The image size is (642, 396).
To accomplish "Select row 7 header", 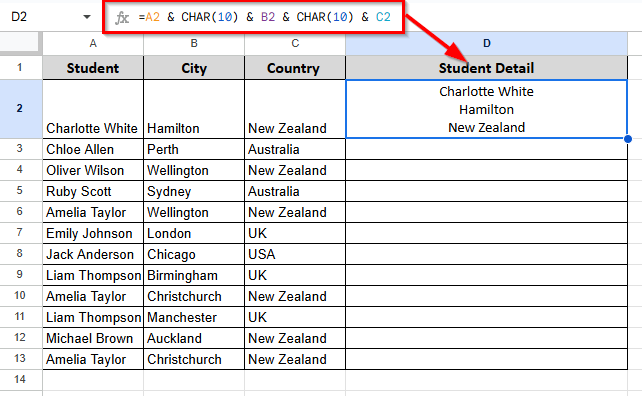I will [20, 233].
